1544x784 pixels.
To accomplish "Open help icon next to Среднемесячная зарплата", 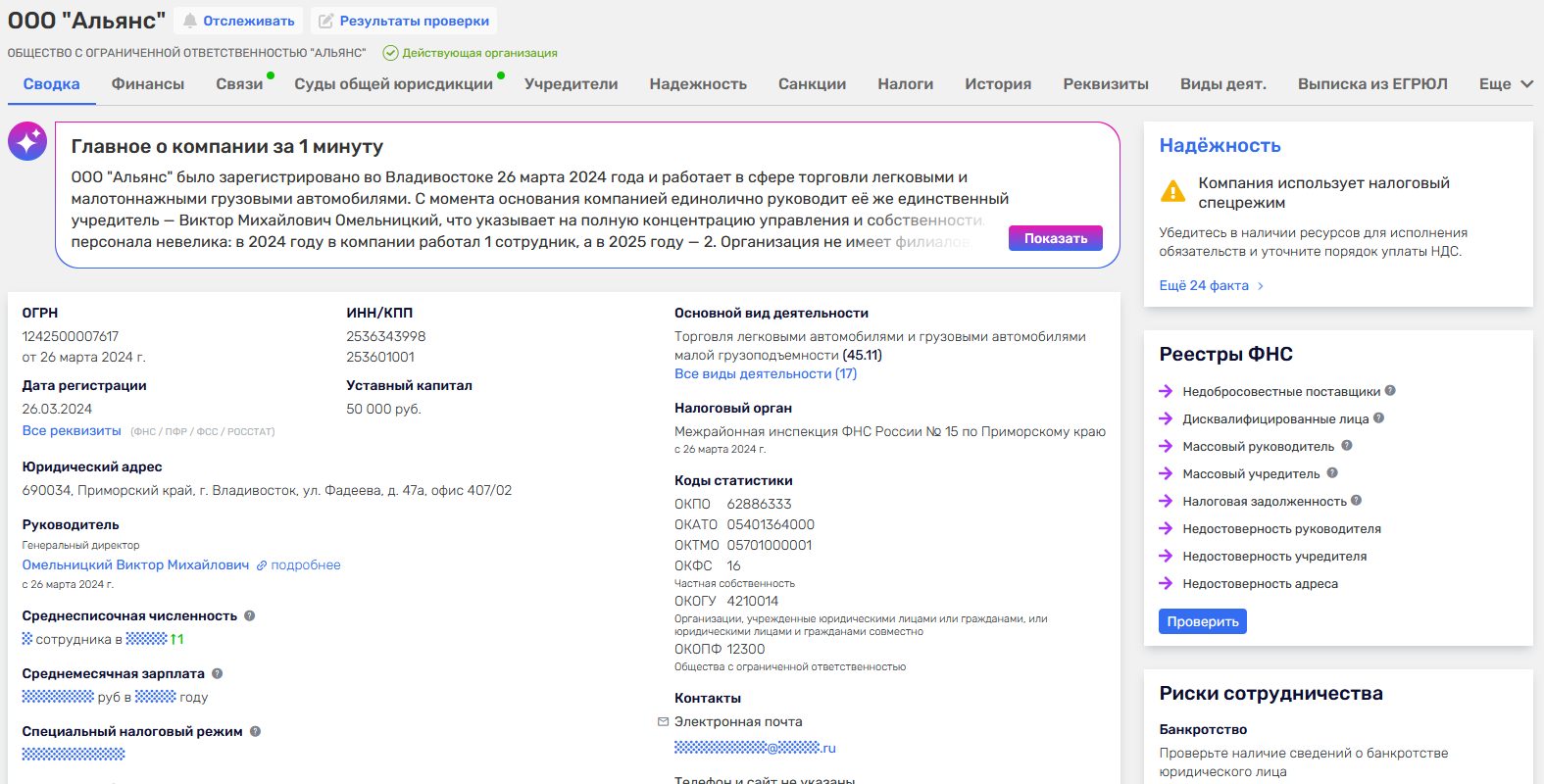I will pos(217,673).
